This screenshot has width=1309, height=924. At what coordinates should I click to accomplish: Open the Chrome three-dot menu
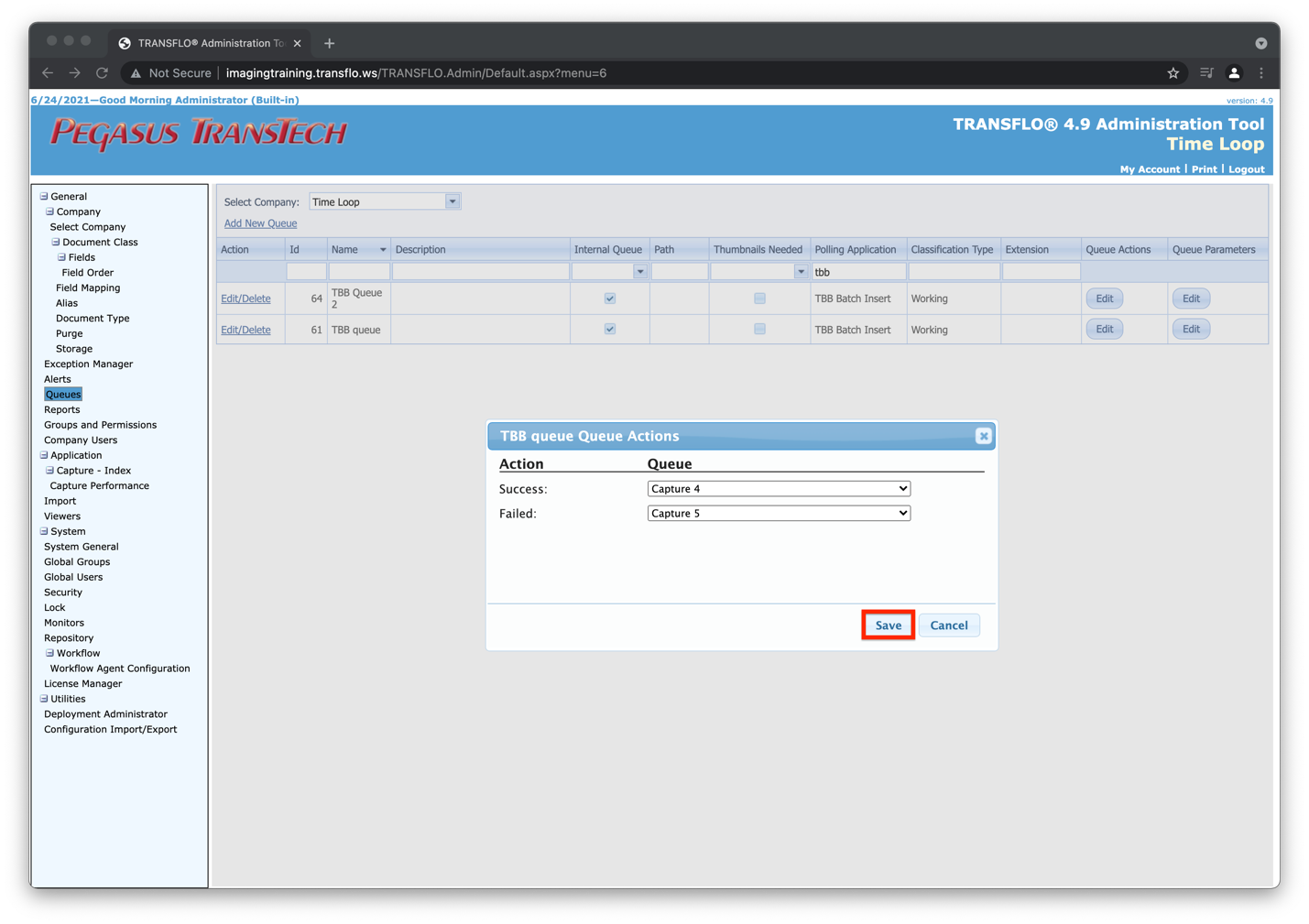[x=1261, y=73]
